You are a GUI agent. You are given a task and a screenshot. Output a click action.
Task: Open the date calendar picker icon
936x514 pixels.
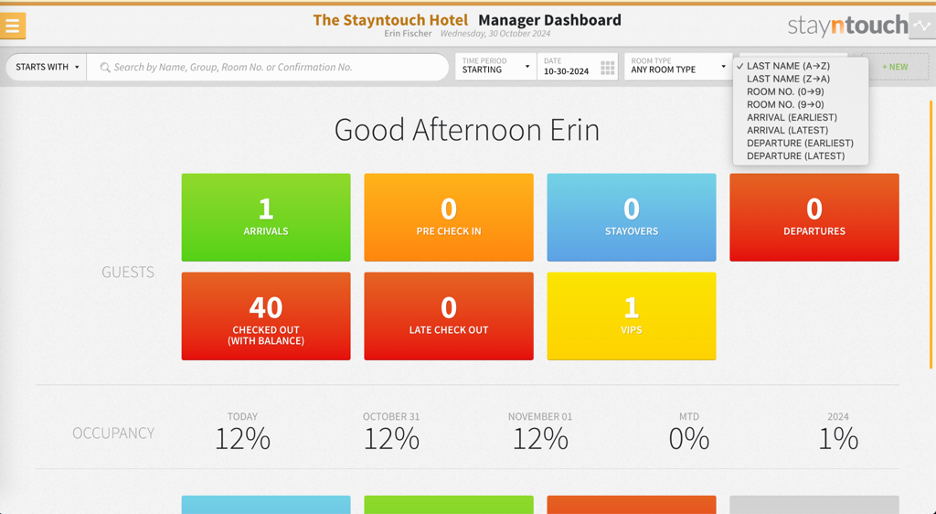click(x=607, y=67)
